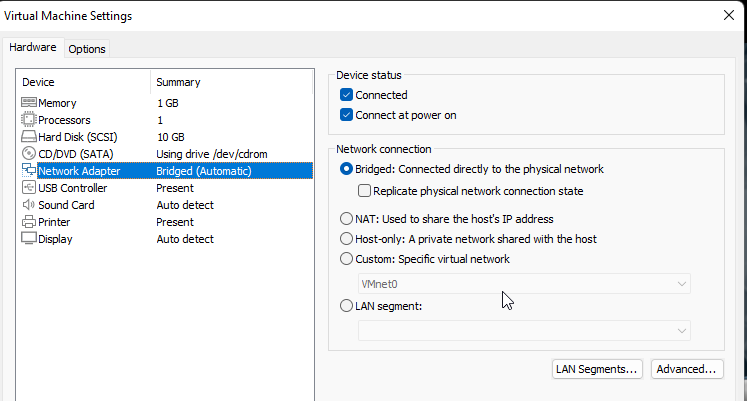The image size is (747, 401).
Task: Select the NAT network connection option
Action: pyautogui.click(x=347, y=219)
